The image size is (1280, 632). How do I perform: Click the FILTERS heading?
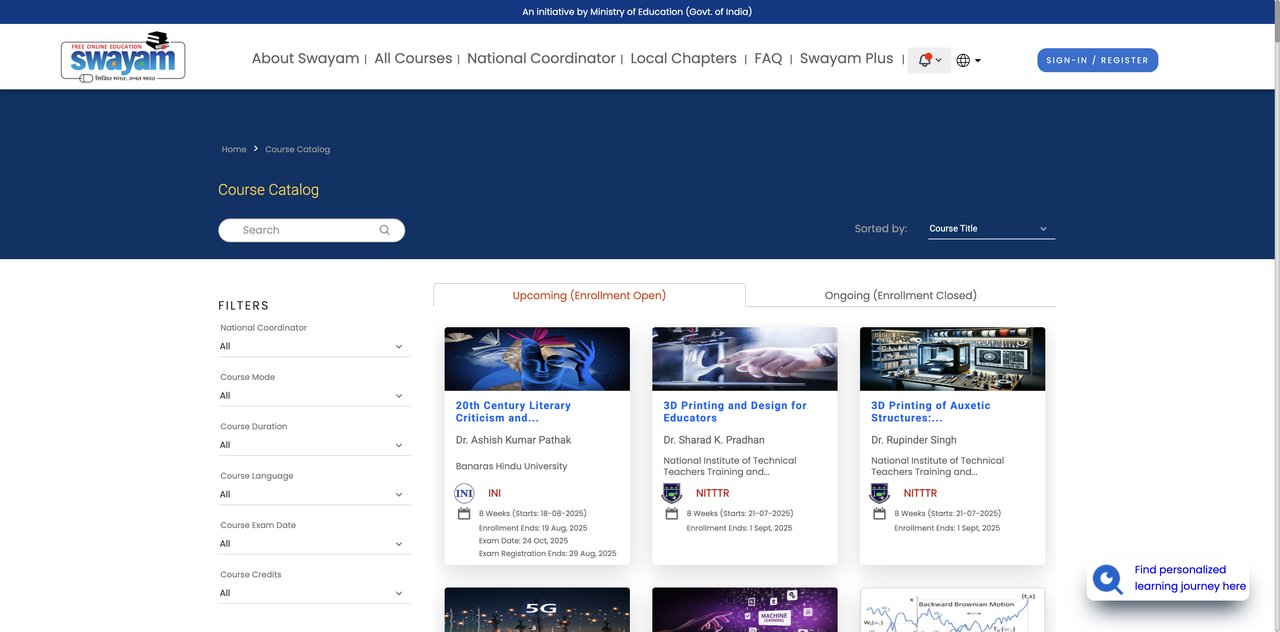[244, 306]
